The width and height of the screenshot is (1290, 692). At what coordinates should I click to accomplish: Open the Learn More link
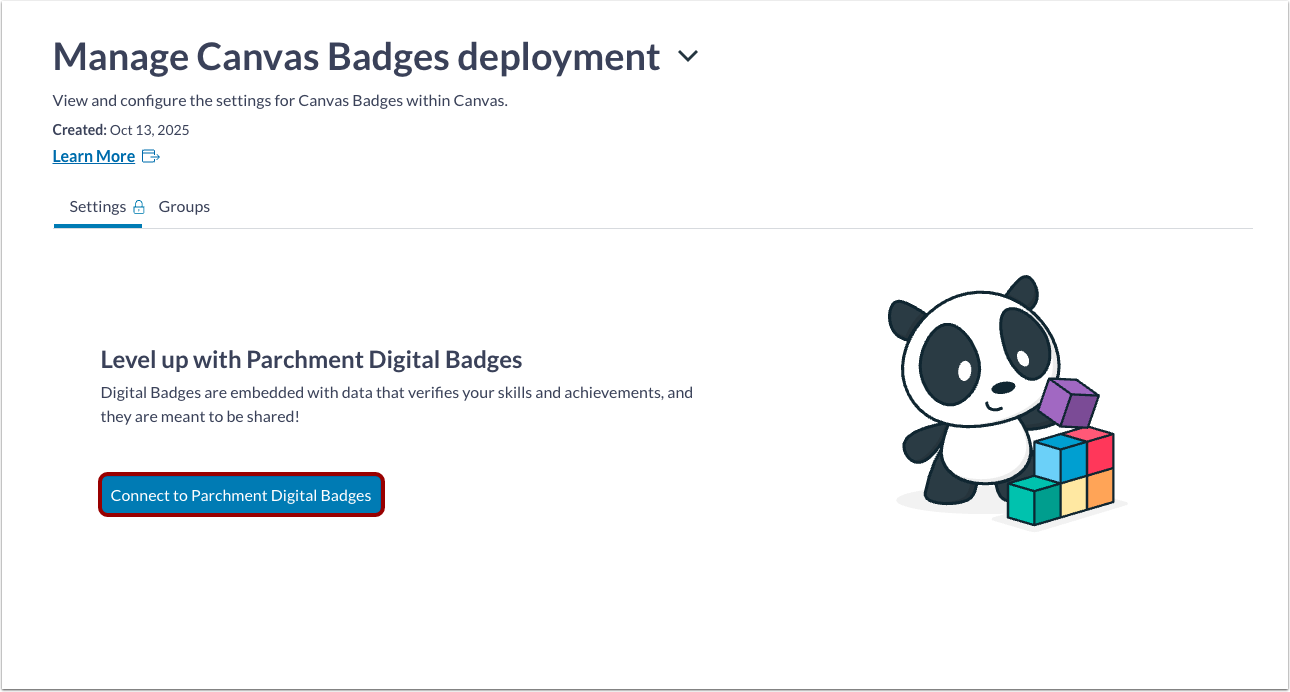click(x=93, y=156)
